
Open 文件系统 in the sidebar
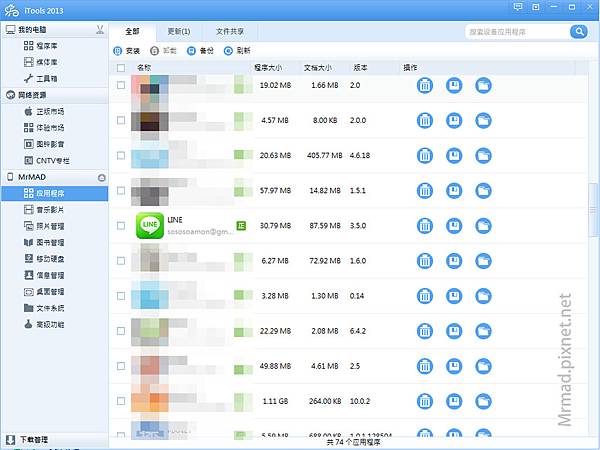pos(54,308)
